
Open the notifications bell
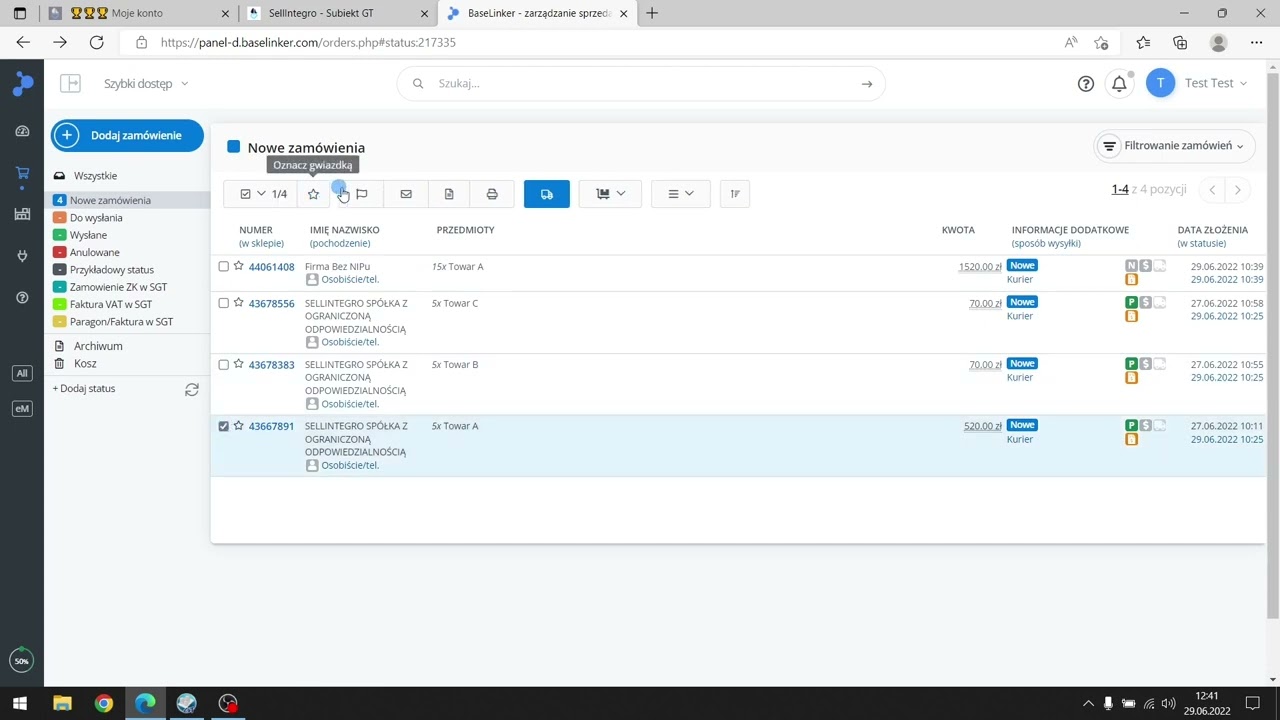pos(1119,84)
